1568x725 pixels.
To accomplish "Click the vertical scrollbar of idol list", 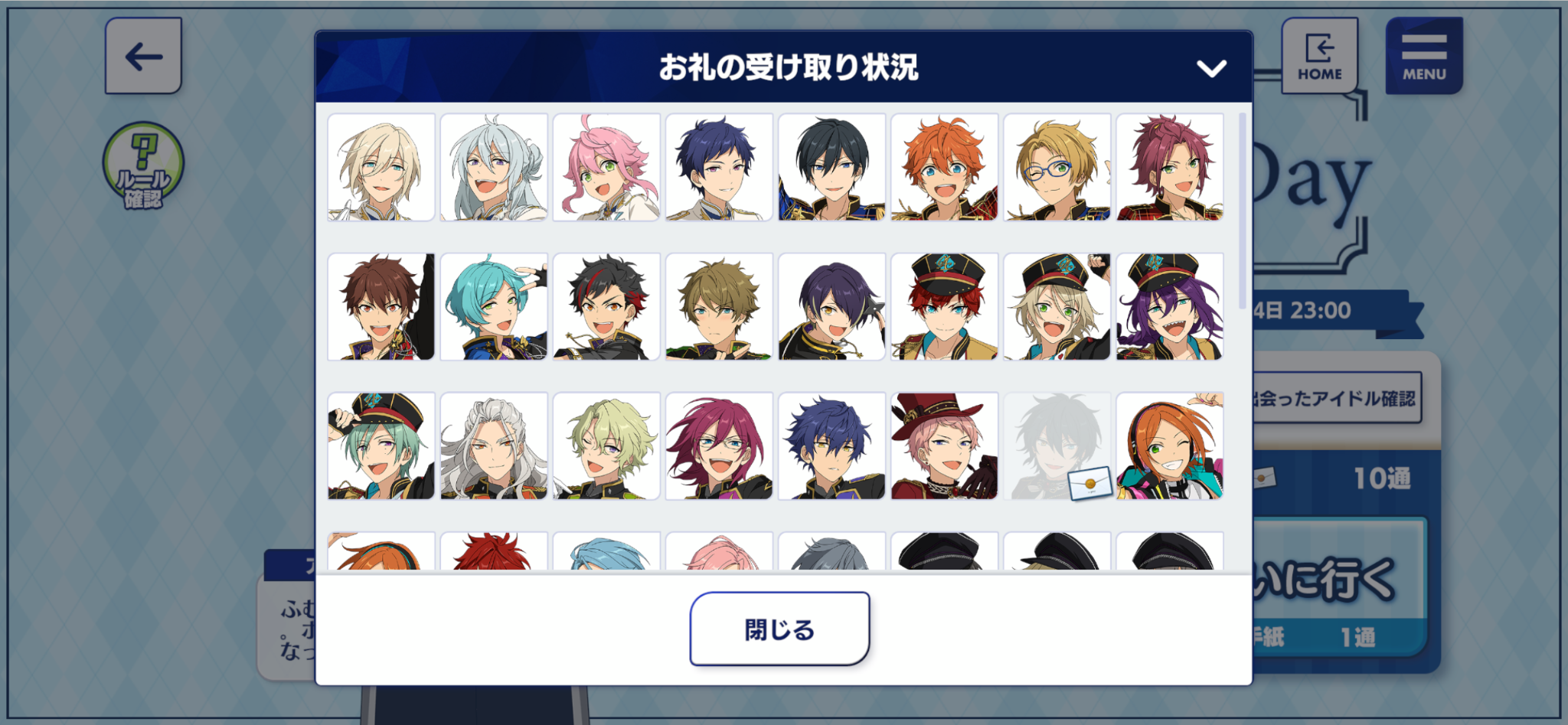I will click(1242, 211).
